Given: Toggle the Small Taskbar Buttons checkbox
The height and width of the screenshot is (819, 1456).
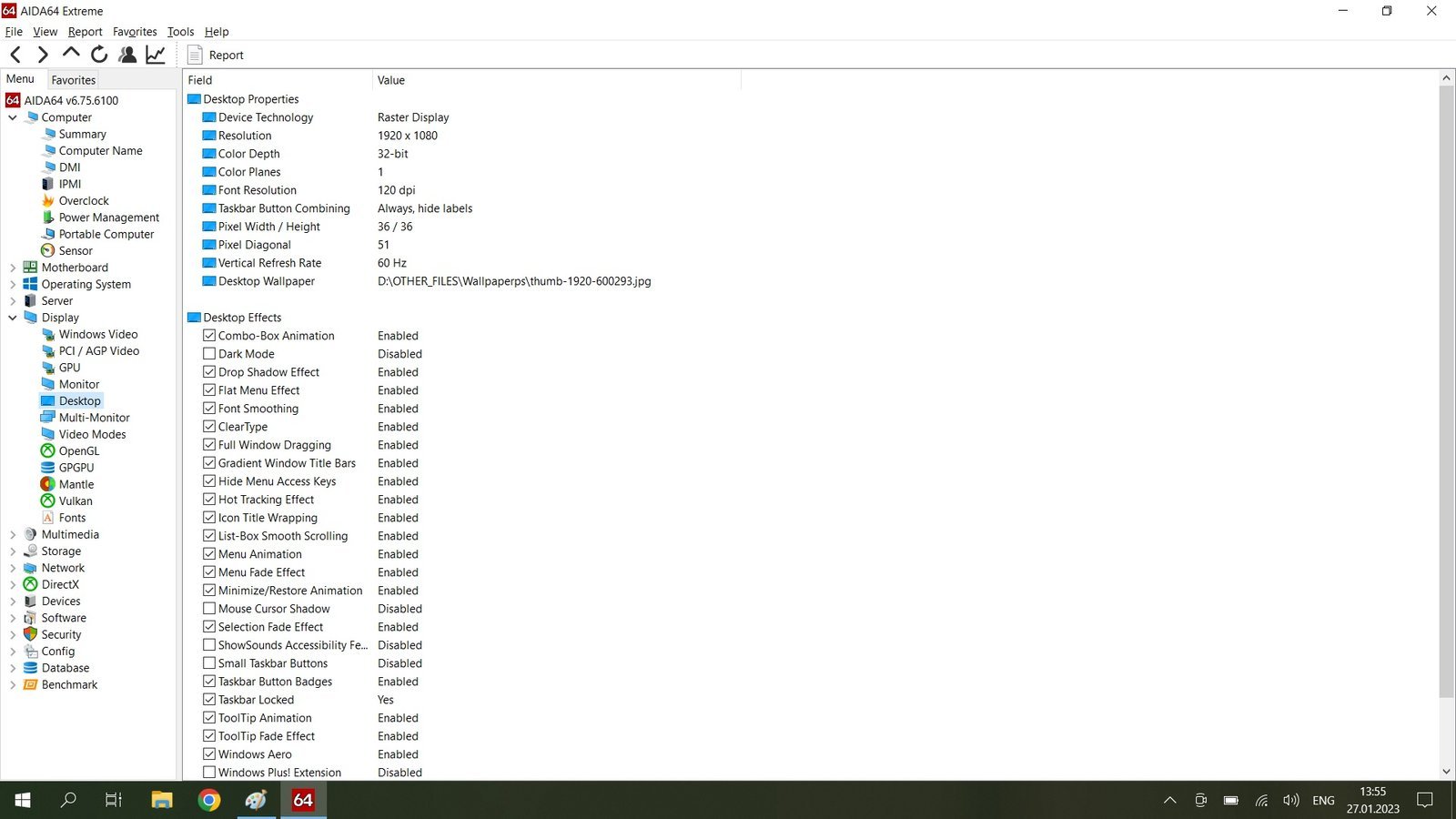Looking at the screenshot, I should [x=209, y=663].
